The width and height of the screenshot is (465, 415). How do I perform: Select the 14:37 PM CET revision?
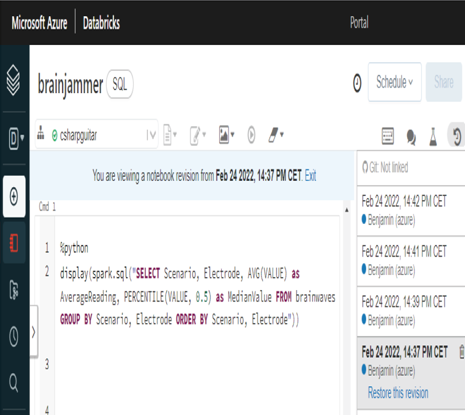tap(411, 373)
